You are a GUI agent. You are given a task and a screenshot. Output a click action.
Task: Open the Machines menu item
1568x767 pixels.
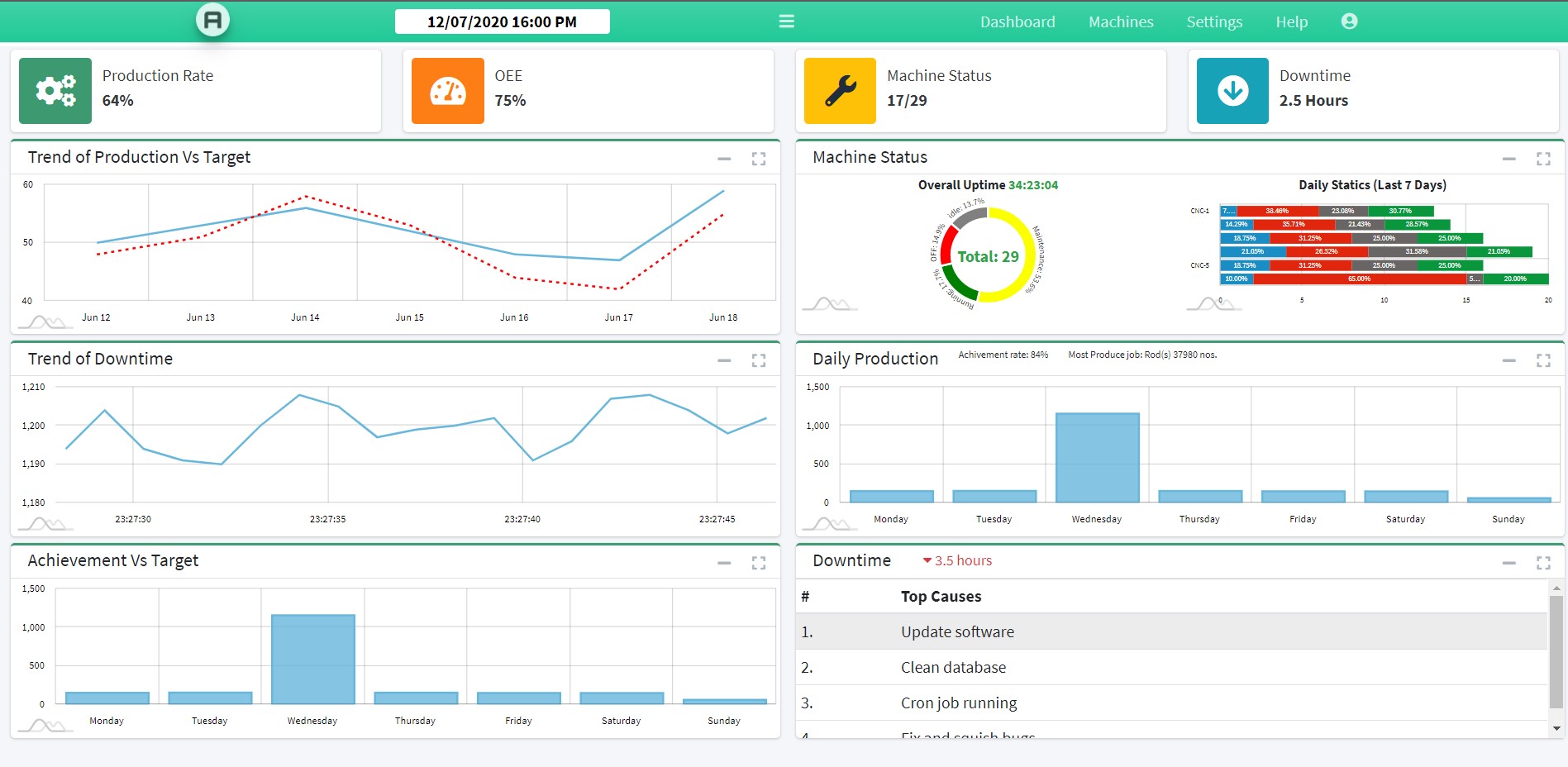pos(1120,22)
